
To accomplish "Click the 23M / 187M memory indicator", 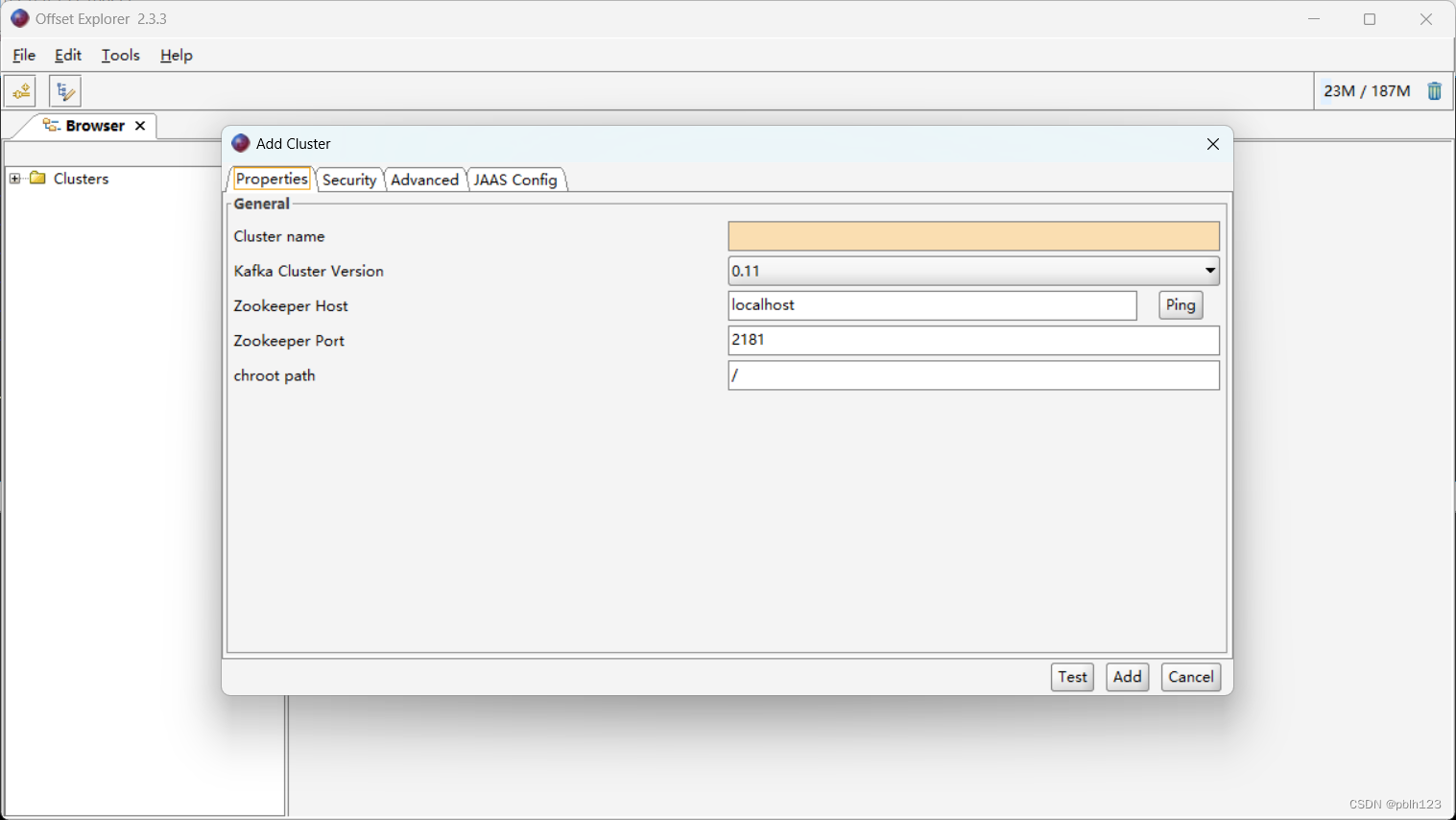I will 1367,91.
